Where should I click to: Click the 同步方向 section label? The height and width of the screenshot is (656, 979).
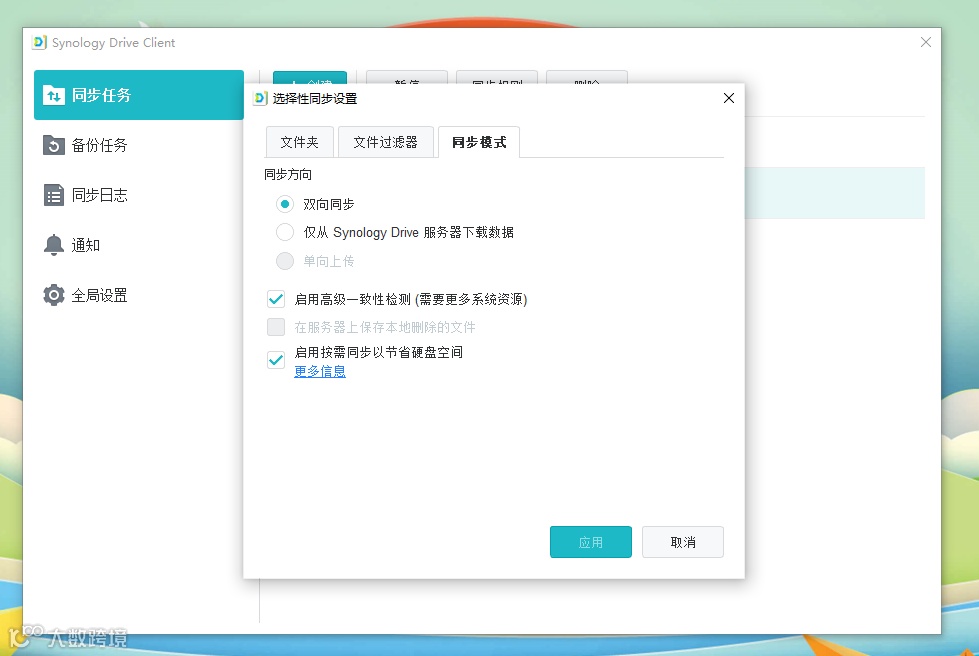288,175
